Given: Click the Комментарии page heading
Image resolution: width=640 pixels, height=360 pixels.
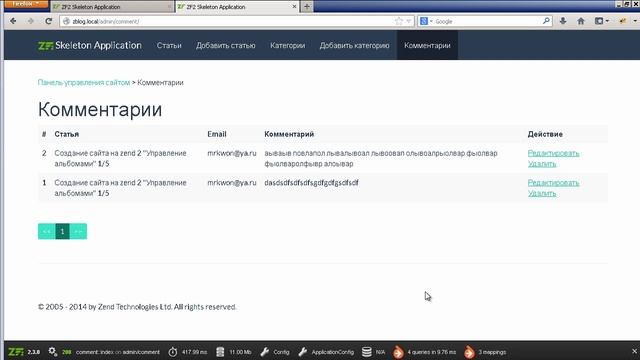Looking at the screenshot, I should pyautogui.click(x=100, y=109).
